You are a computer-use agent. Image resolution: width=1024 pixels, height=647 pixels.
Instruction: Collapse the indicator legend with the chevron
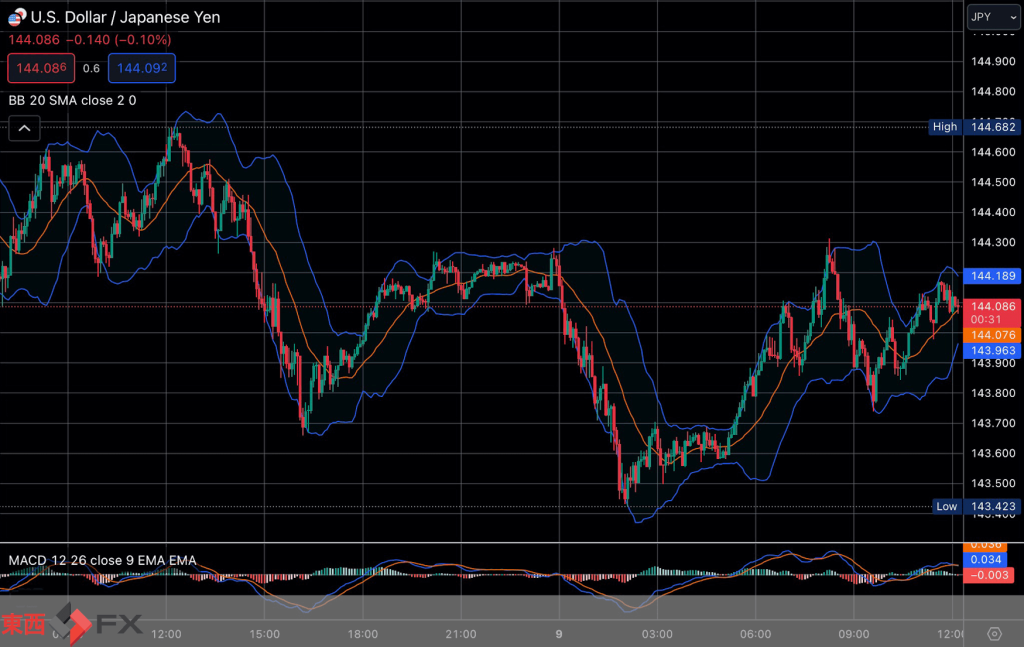coord(24,129)
